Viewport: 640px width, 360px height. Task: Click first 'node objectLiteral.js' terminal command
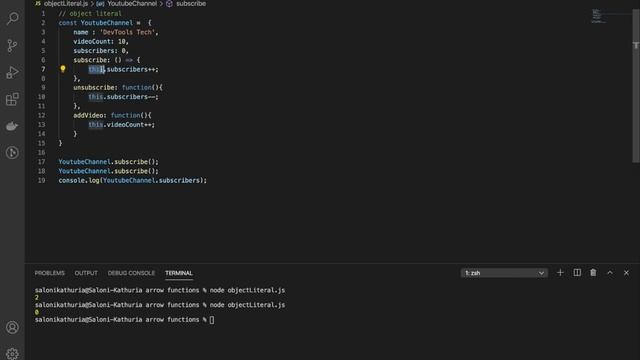coord(247,290)
